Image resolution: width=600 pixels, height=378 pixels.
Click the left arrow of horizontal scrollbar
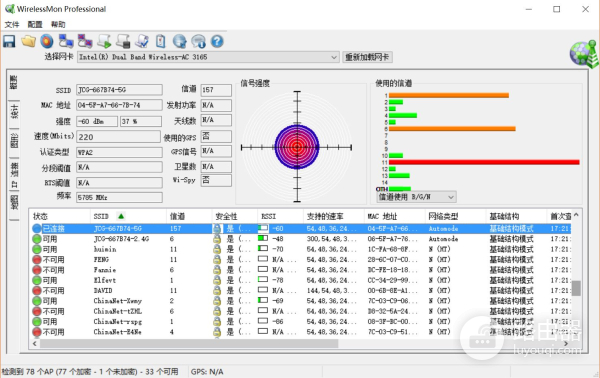point(35,344)
